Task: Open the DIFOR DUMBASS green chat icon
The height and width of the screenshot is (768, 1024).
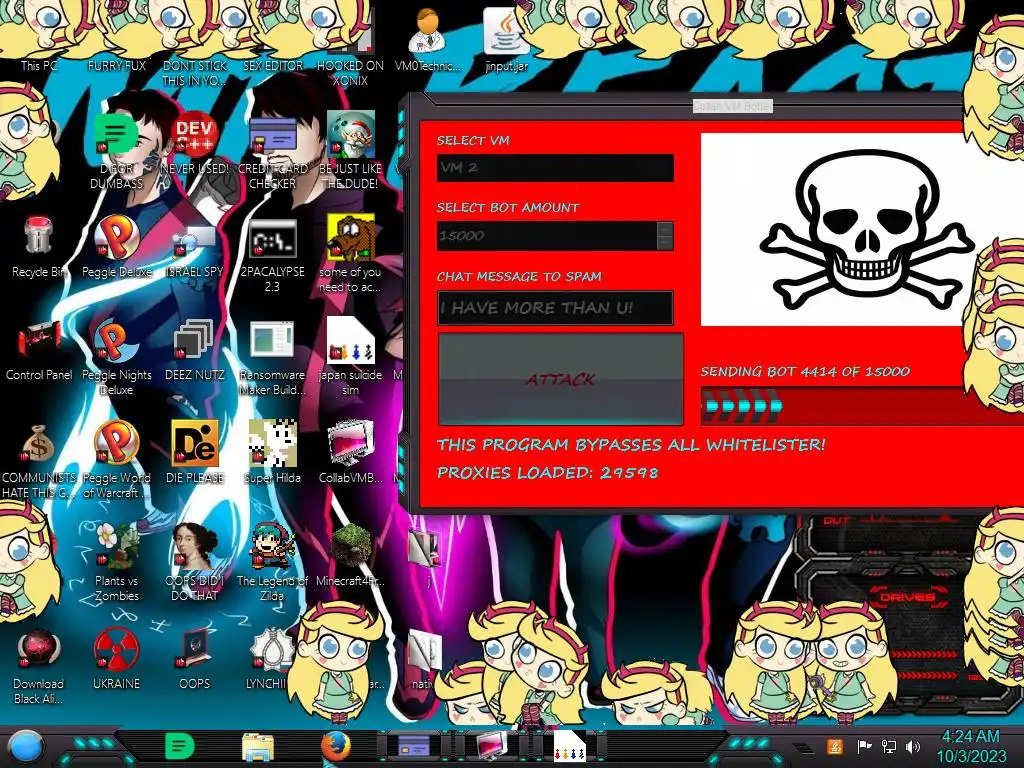Action: [116, 150]
